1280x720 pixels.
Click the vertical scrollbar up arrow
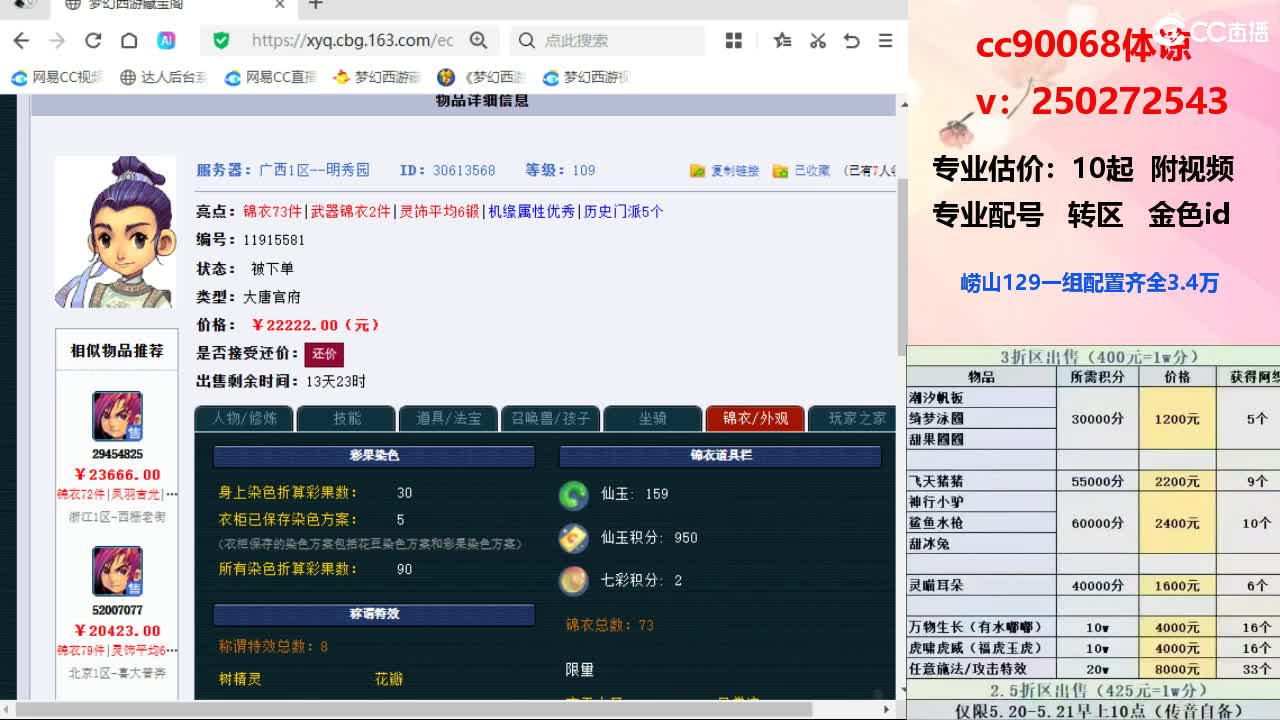903,103
